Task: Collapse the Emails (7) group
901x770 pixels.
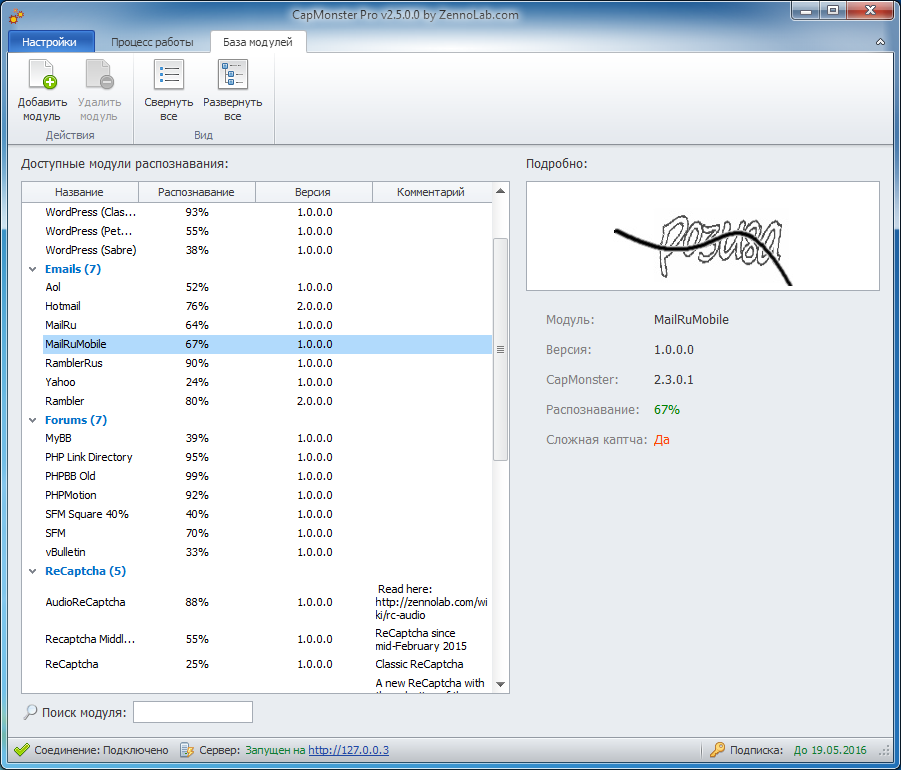Action: pos(33,269)
